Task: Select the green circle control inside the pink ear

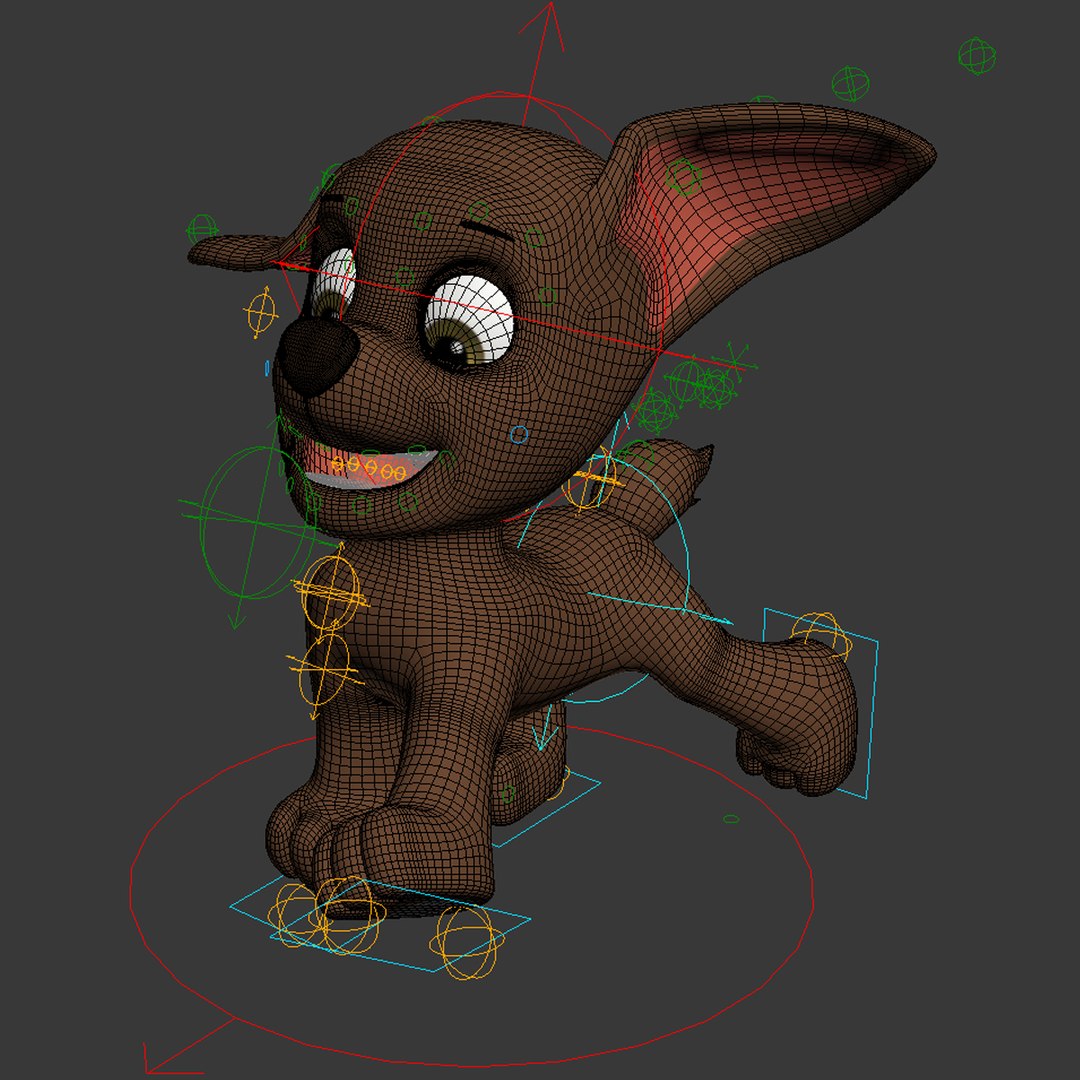Action: (x=683, y=177)
